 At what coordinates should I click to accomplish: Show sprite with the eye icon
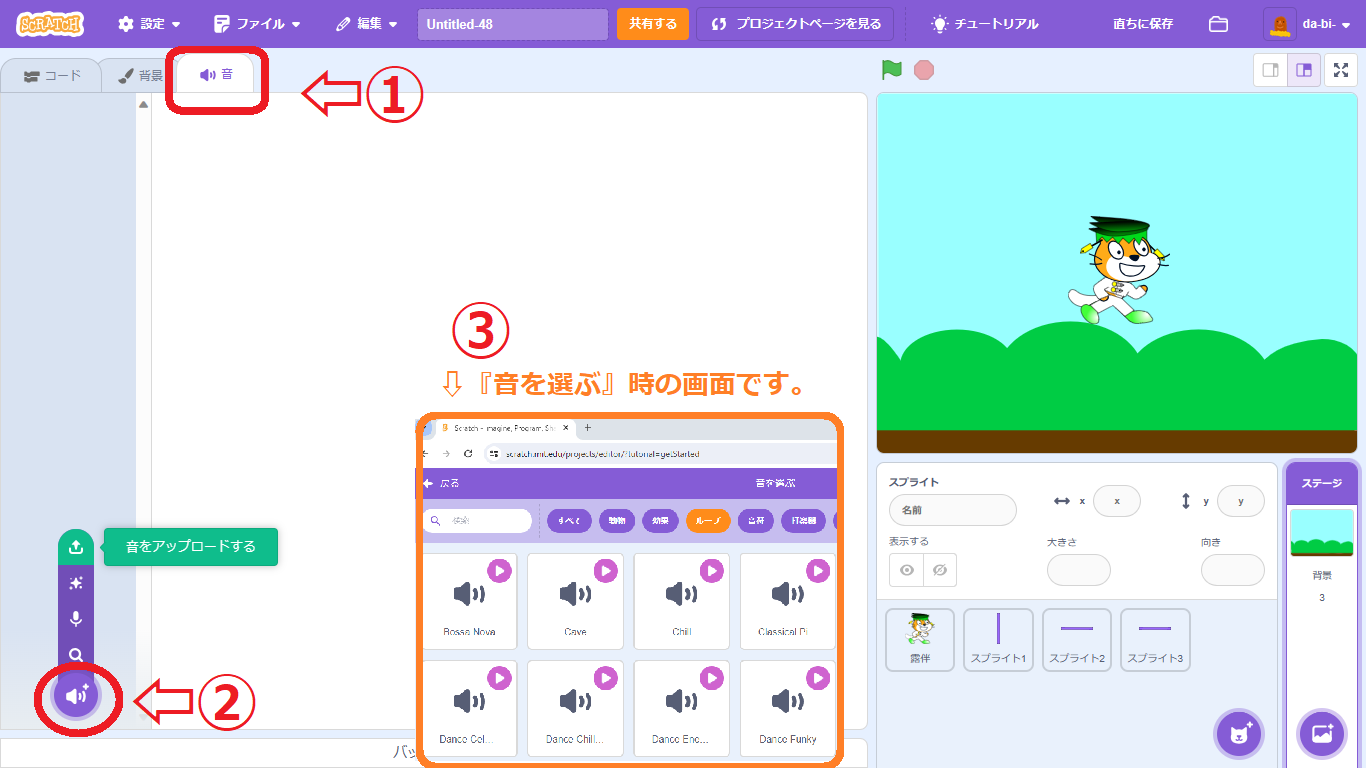906,570
